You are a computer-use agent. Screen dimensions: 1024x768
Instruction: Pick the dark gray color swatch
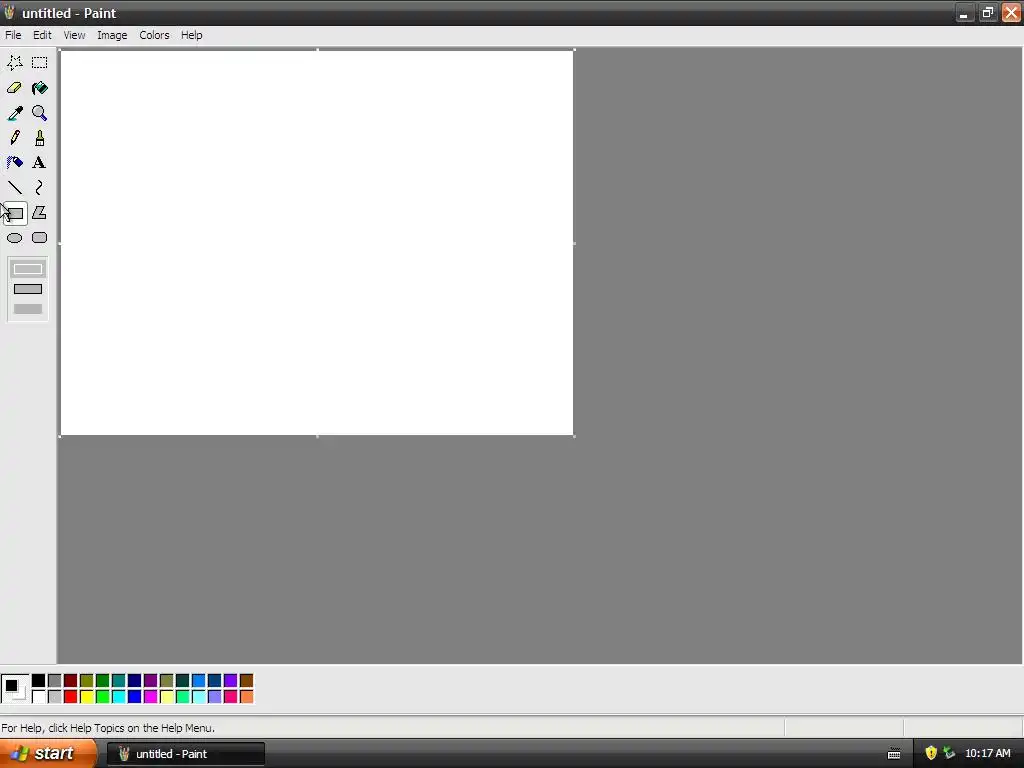coord(55,681)
